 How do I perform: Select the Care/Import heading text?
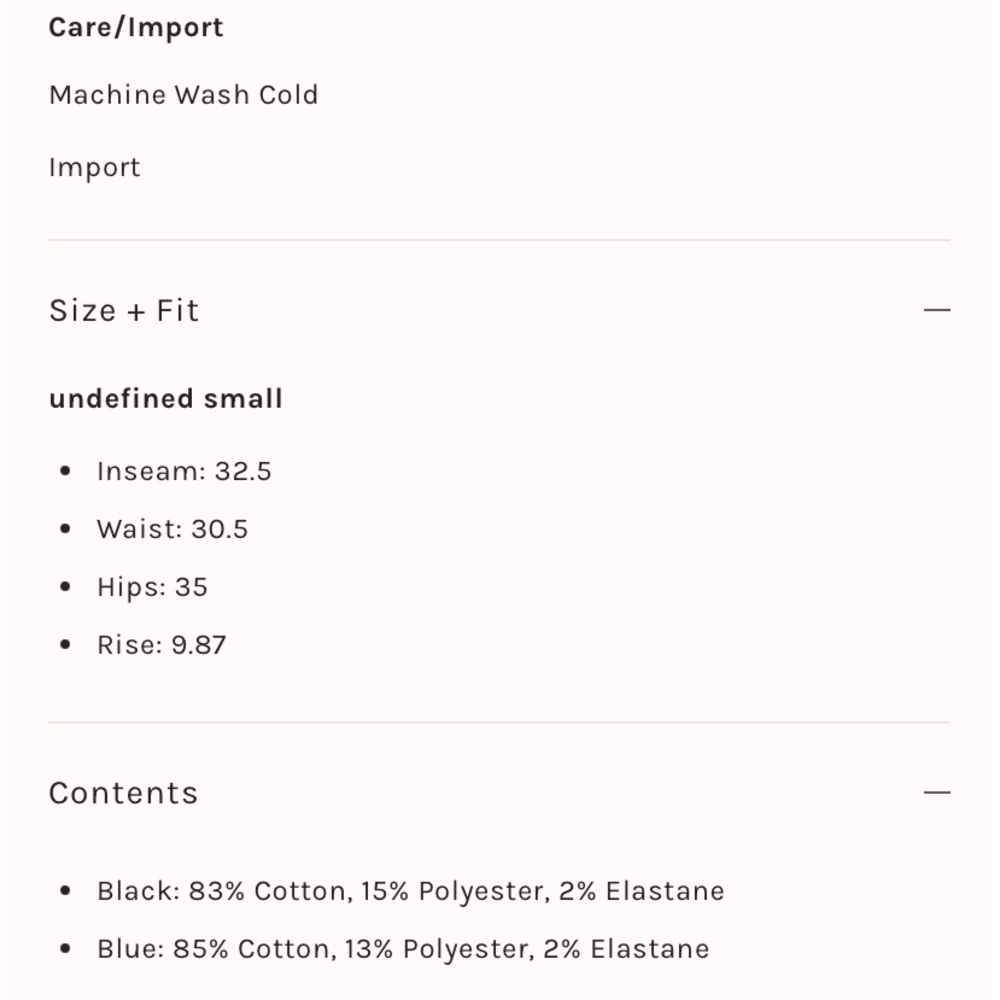pyautogui.click(x=136, y=27)
